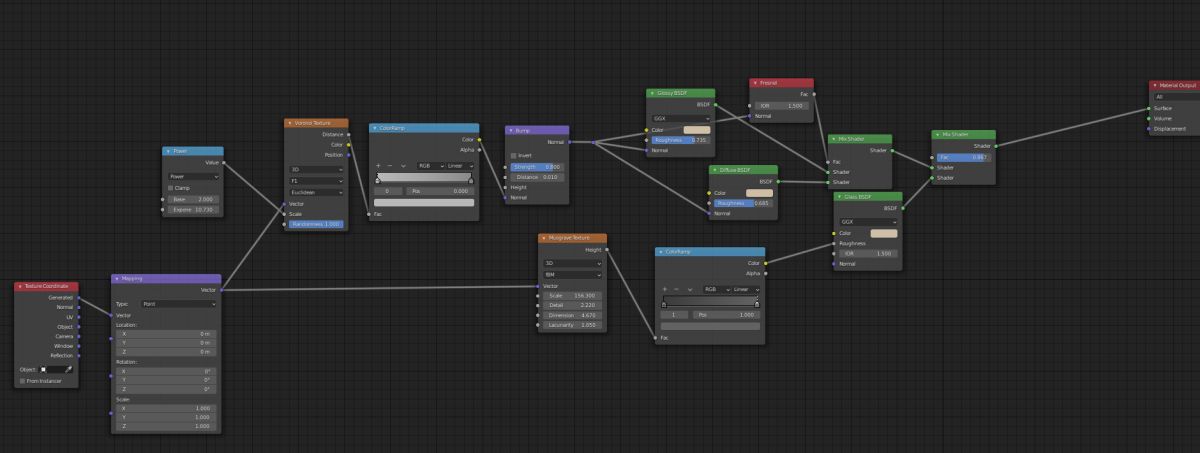
Task: Open the Power operation dropdown
Action: point(194,176)
